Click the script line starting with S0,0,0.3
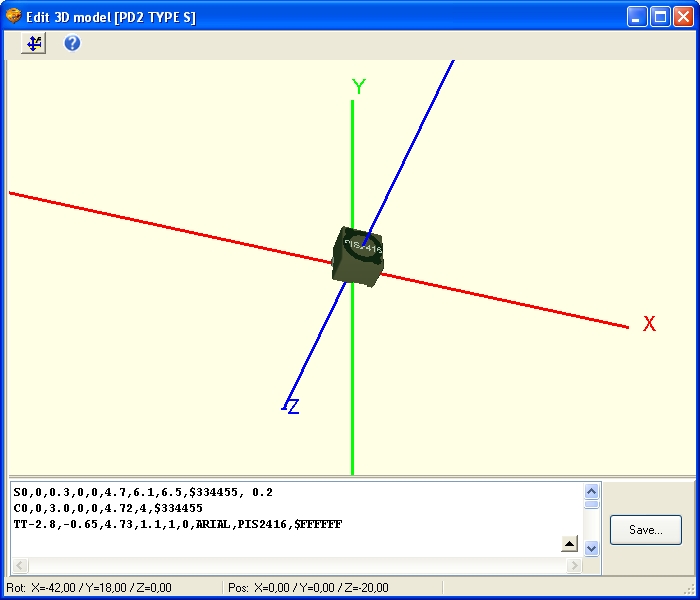700x600 pixels. (142, 492)
